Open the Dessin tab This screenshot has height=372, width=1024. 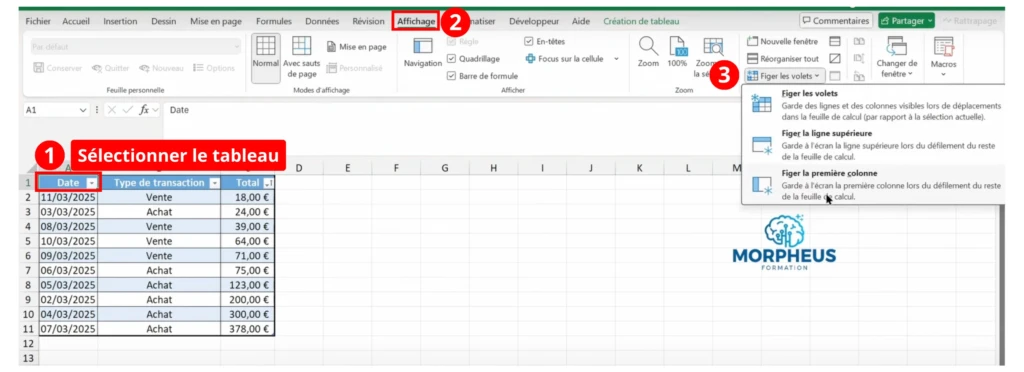pos(163,21)
